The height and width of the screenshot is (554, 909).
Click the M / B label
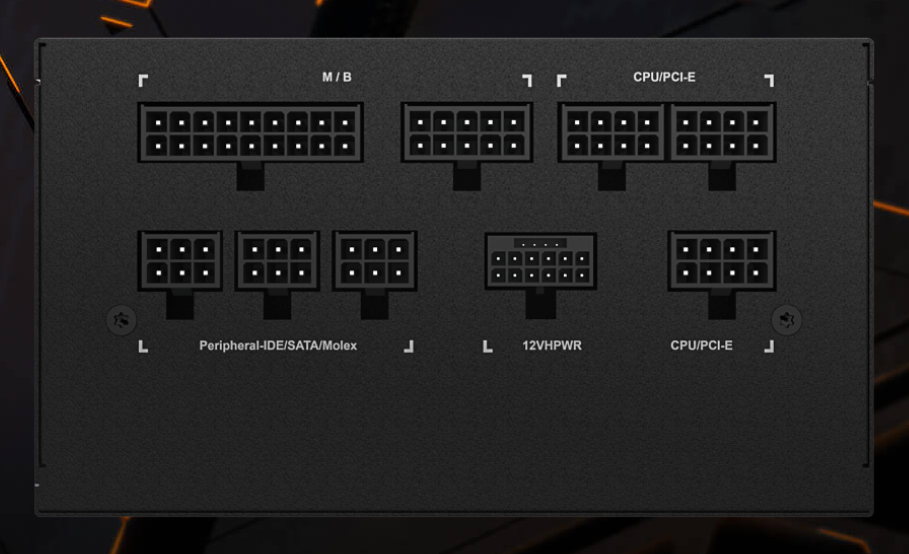pos(337,77)
